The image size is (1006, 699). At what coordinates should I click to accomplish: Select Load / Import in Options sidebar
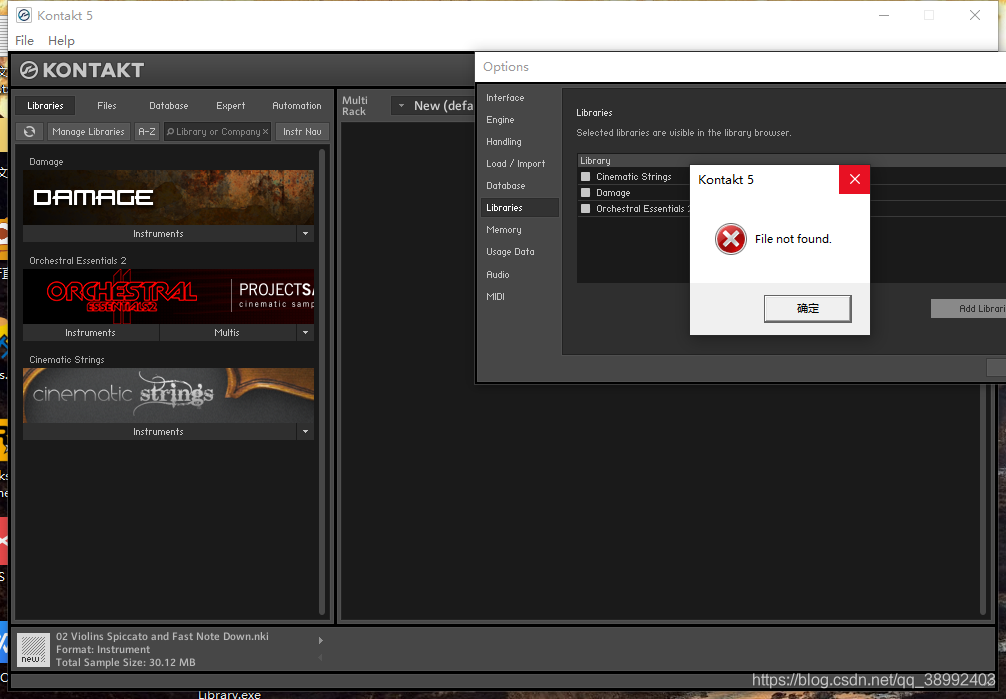point(516,164)
